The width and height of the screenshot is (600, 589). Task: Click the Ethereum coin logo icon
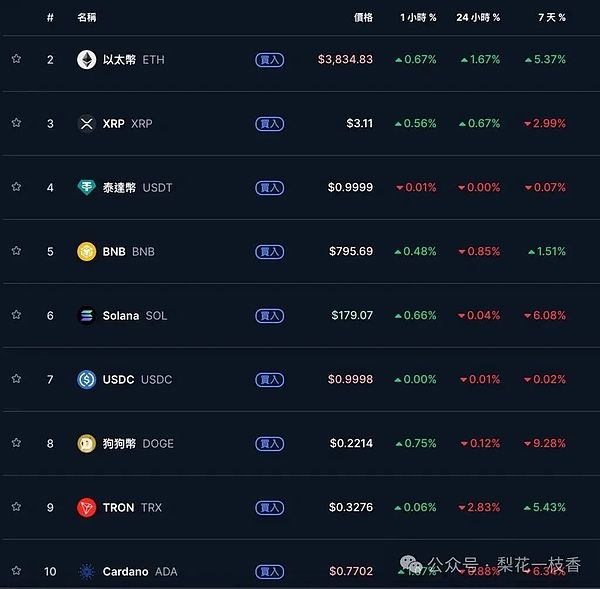coord(87,59)
